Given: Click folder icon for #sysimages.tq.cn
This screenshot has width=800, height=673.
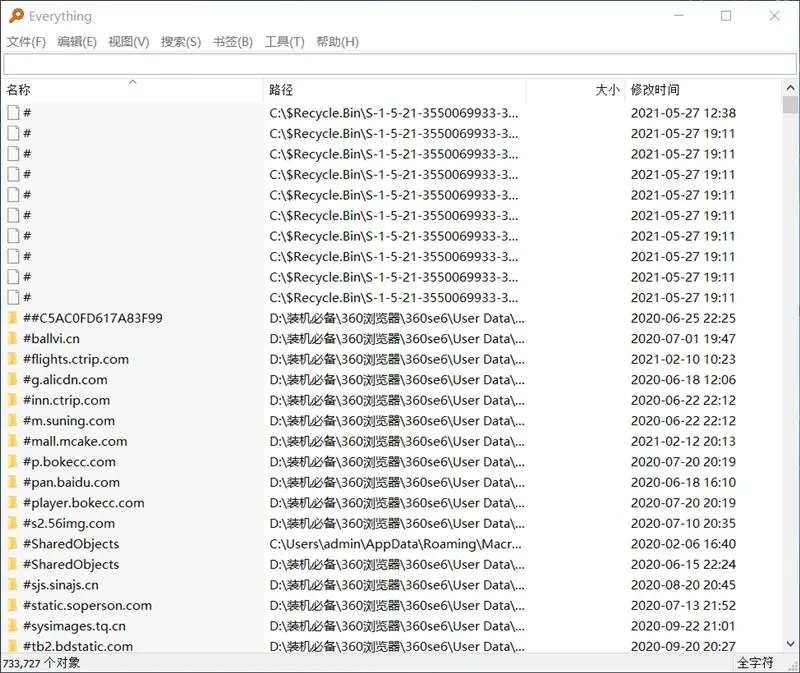Looking at the screenshot, I should (13, 626).
